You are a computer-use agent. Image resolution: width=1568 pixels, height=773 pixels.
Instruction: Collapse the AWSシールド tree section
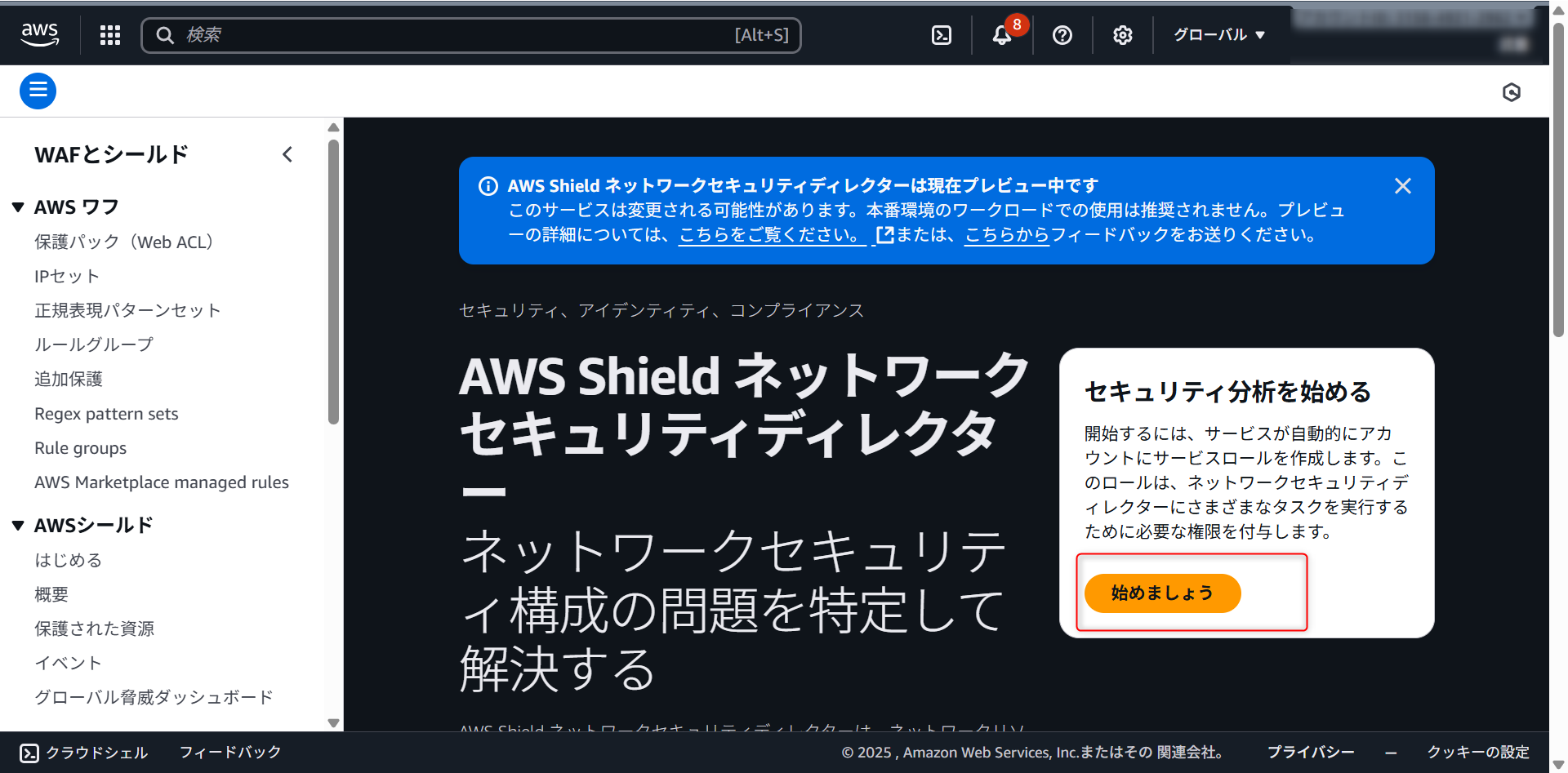pyautogui.click(x=18, y=526)
